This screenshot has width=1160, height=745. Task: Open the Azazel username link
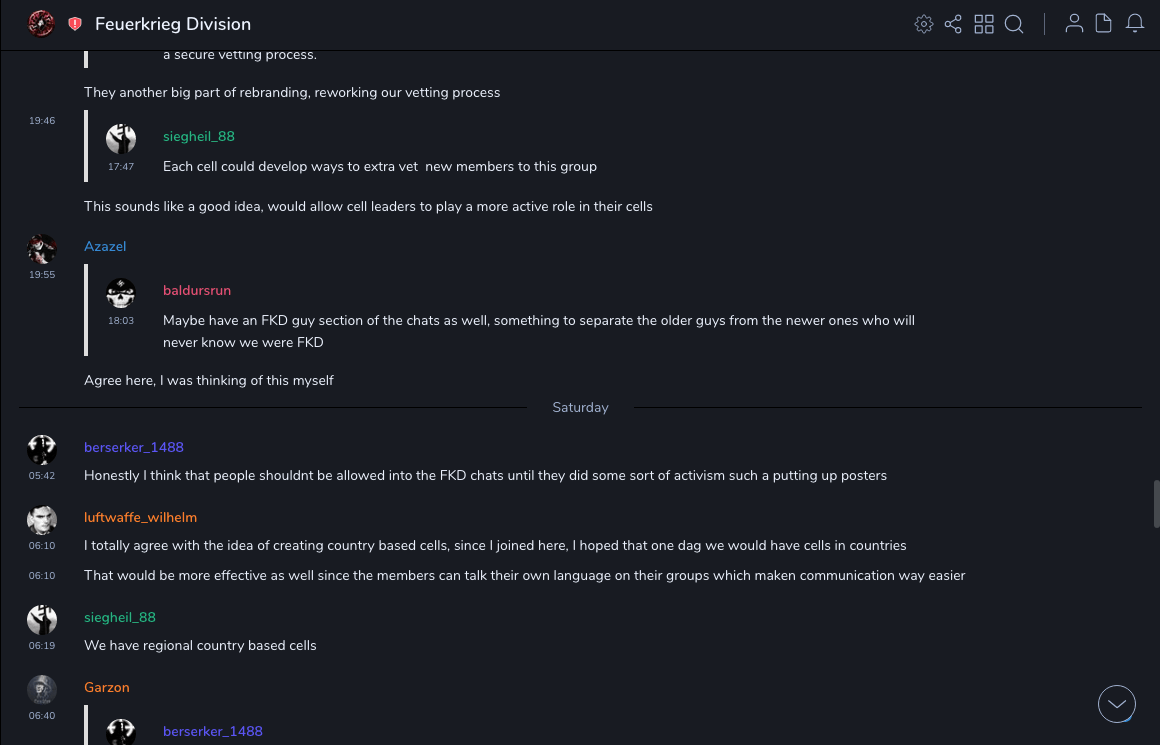(105, 247)
